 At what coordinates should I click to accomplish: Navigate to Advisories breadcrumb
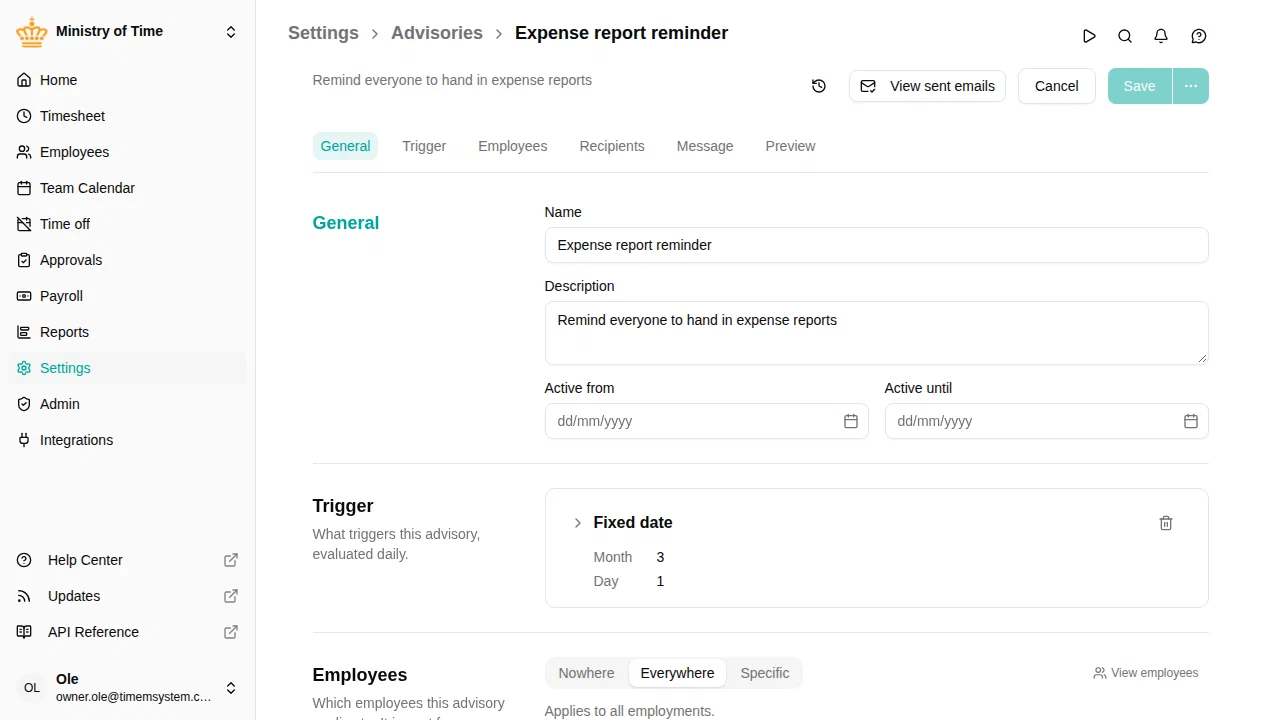tap(437, 33)
